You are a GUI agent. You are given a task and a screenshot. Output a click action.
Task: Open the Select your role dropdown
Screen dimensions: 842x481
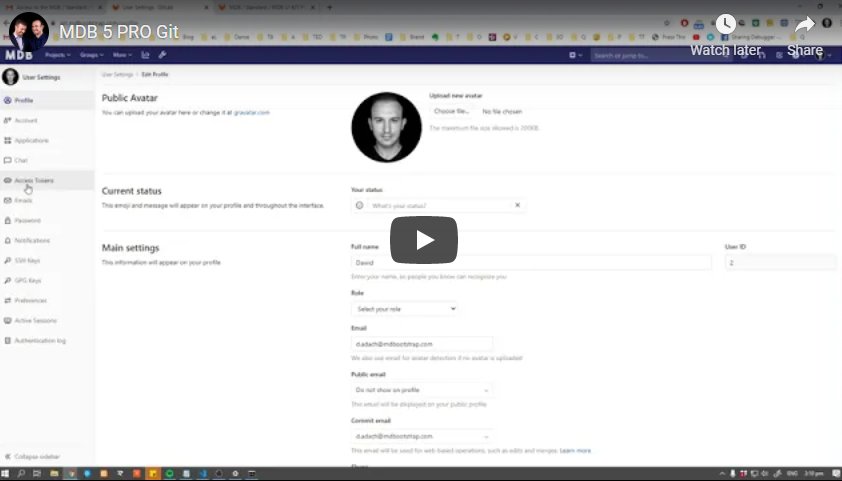[405, 309]
